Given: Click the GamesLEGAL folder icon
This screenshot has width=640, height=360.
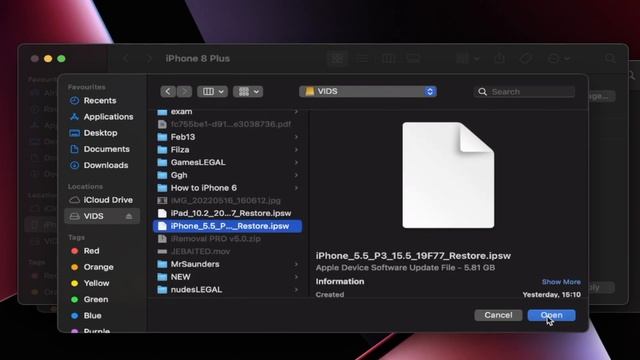Looking at the screenshot, I should click(x=162, y=162).
